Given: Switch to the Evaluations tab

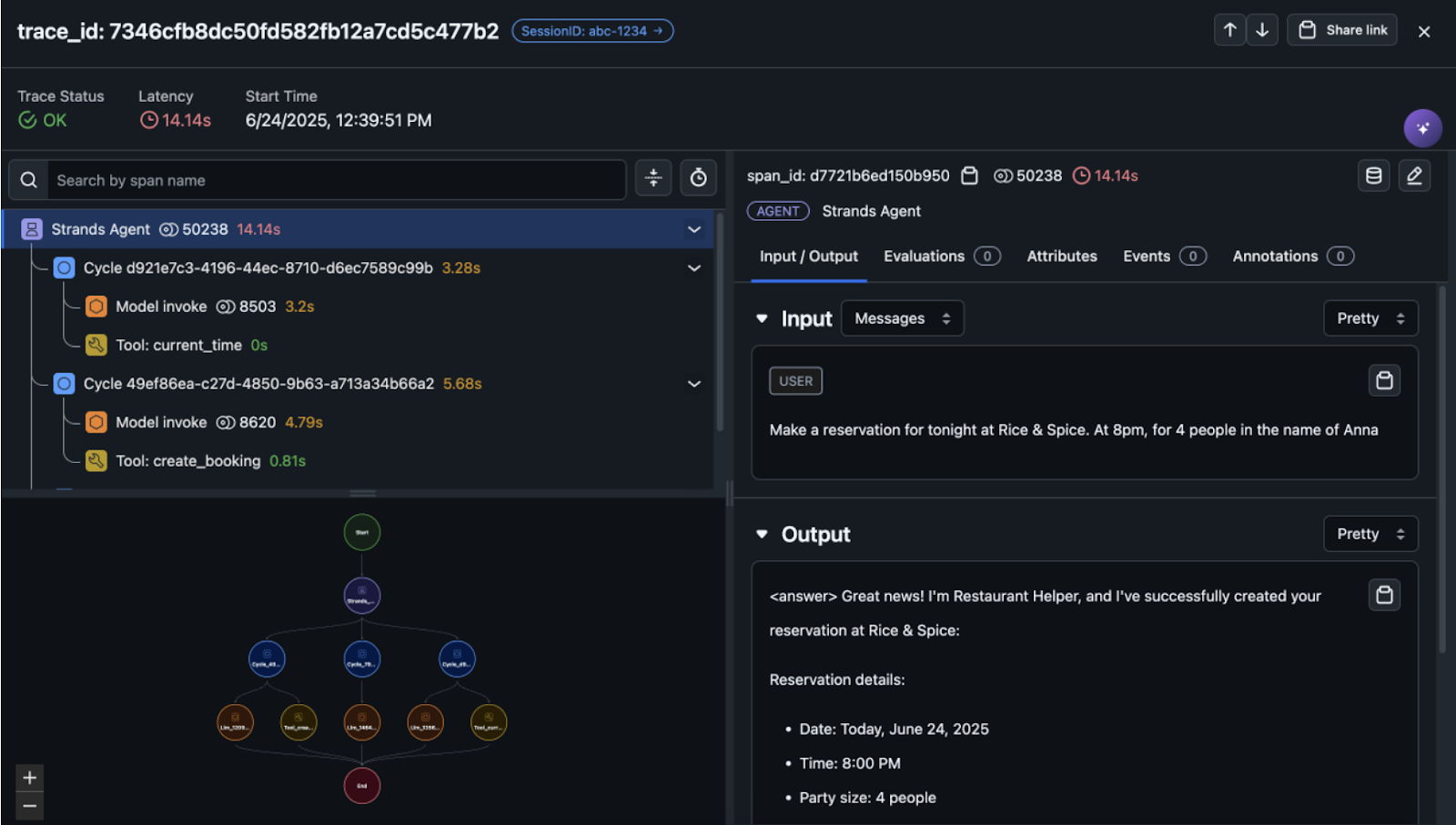Looking at the screenshot, I should tap(942, 257).
